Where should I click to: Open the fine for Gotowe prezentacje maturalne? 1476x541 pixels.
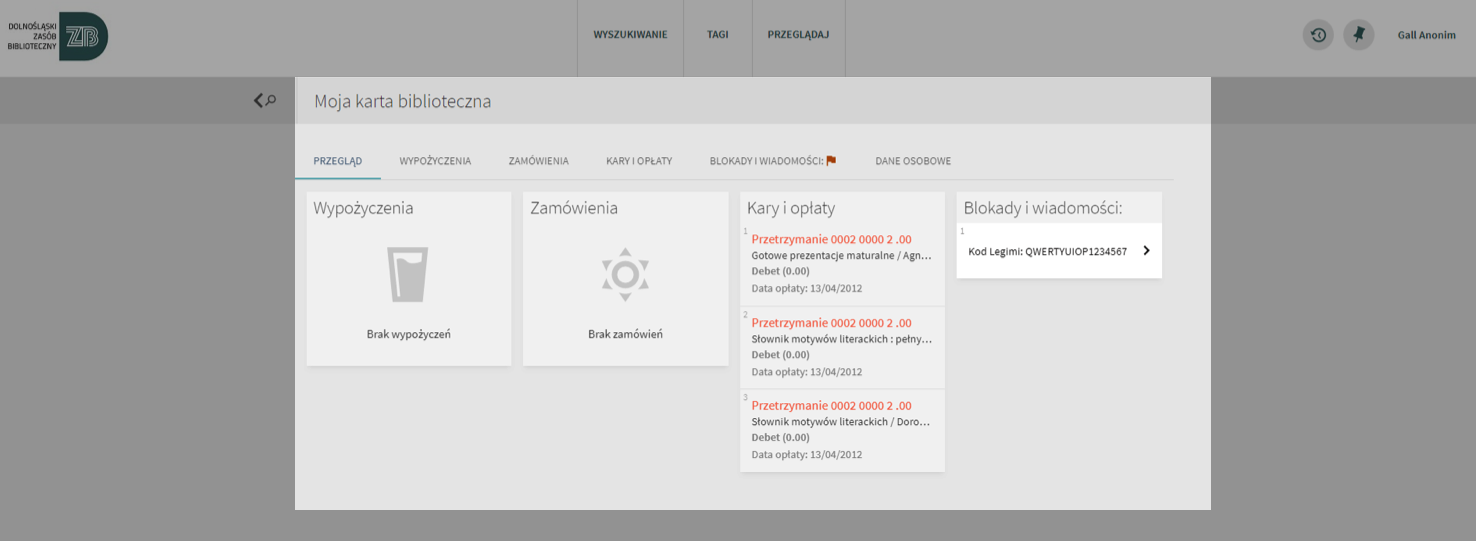click(x=842, y=264)
